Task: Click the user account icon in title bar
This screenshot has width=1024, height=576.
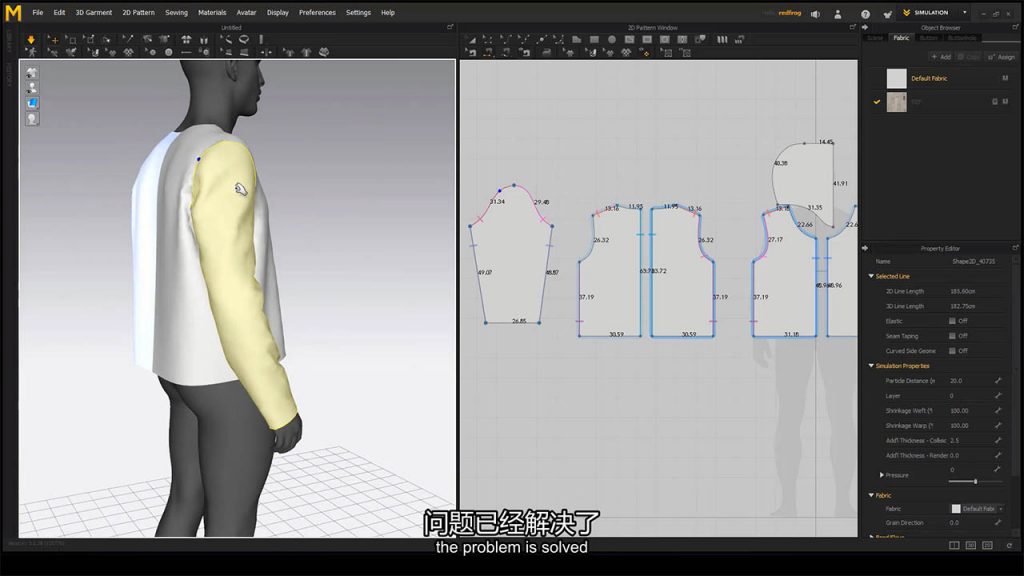Action: click(838, 14)
